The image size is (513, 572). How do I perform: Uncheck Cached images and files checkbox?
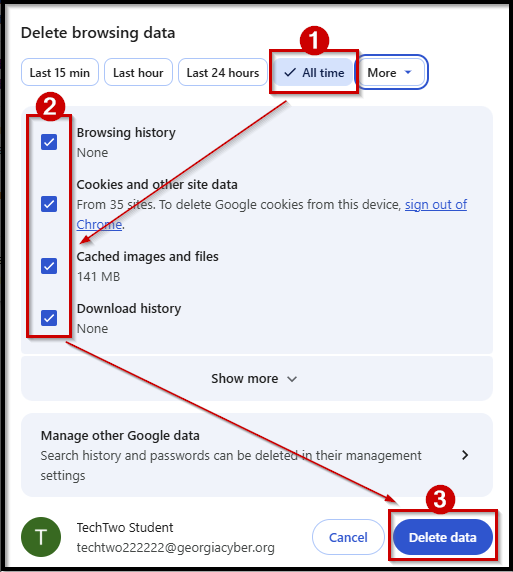click(x=49, y=266)
